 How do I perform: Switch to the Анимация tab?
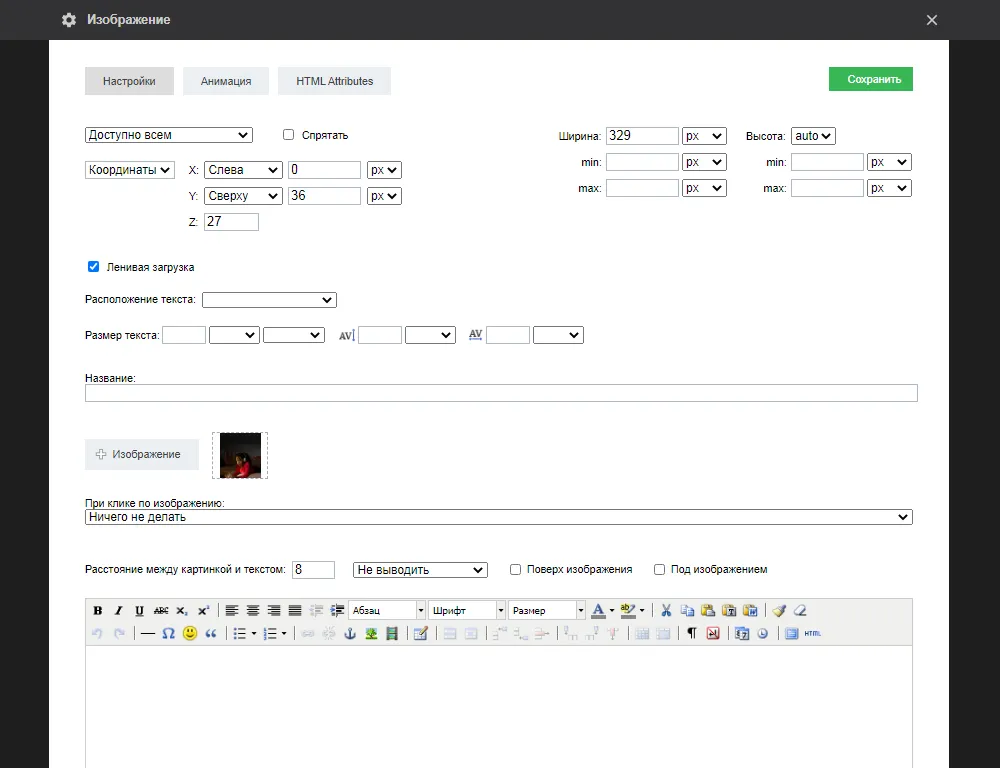[226, 81]
